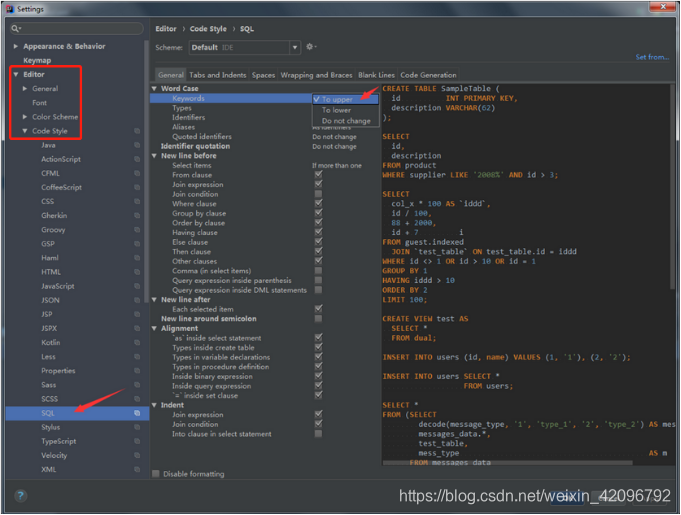Expand Appearance & Behavior tree node

pyautogui.click(x=16, y=46)
